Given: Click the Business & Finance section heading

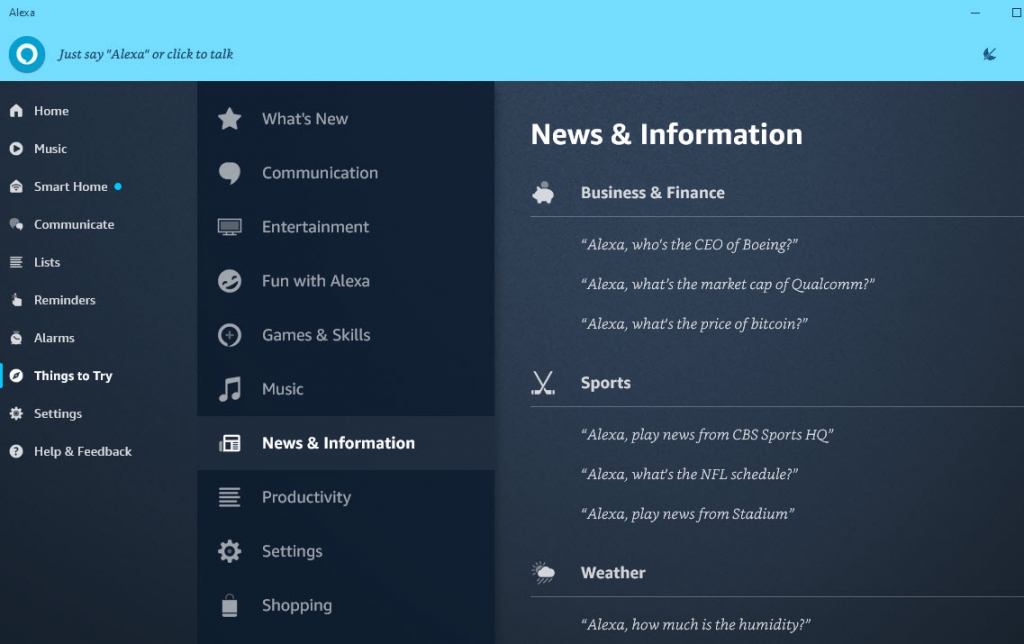Looking at the screenshot, I should pyautogui.click(x=652, y=193).
